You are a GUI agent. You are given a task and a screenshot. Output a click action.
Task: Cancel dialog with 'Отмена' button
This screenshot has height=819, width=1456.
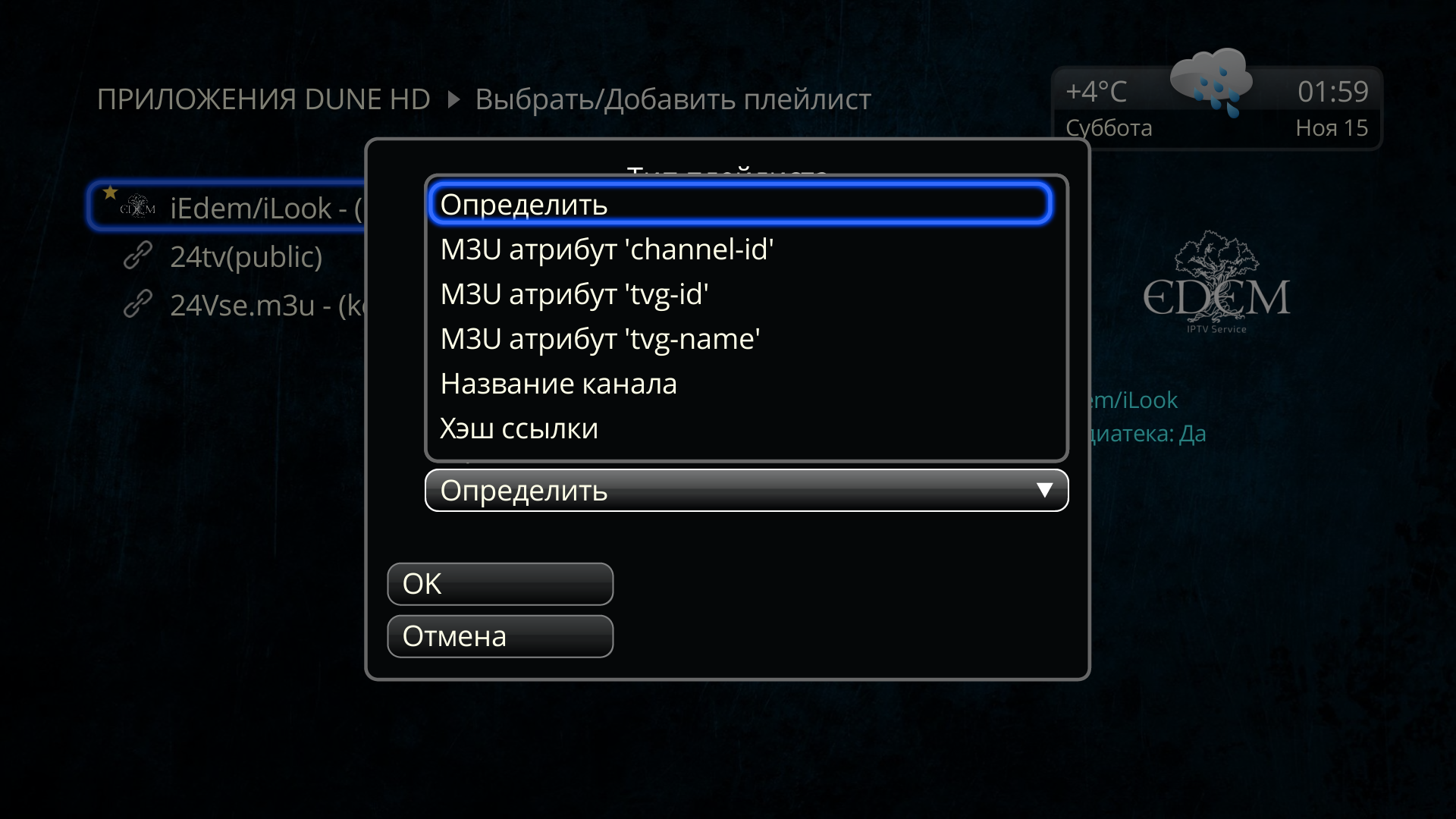pyautogui.click(x=500, y=636)
